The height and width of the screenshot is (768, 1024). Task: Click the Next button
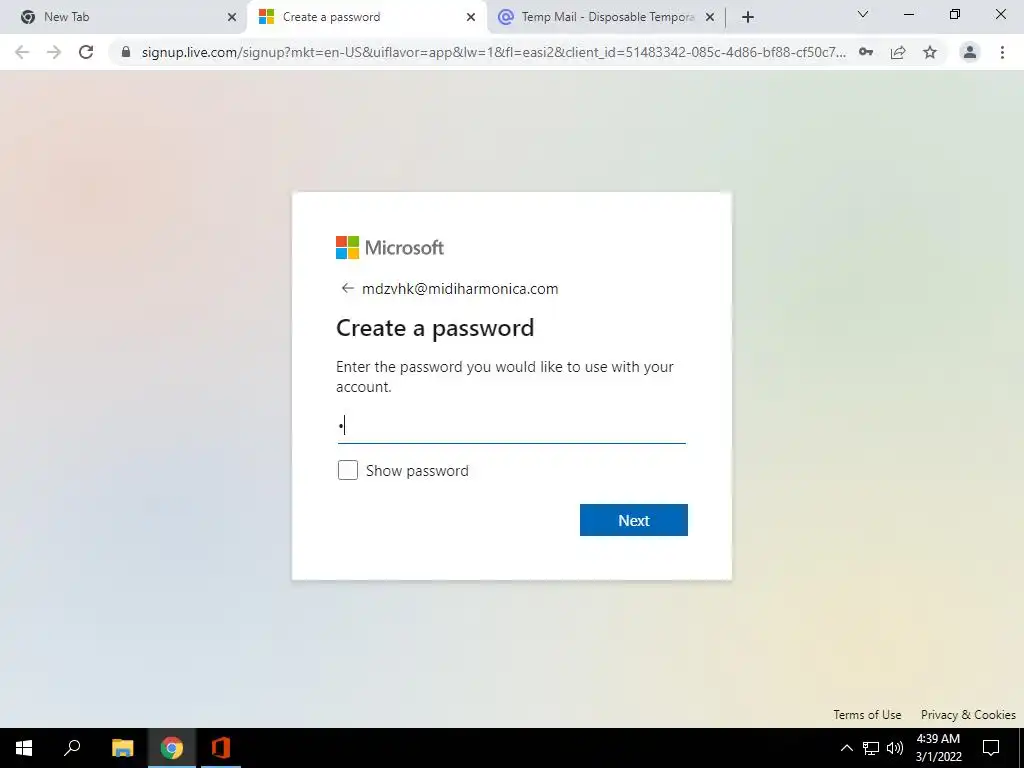click(633, 520)
